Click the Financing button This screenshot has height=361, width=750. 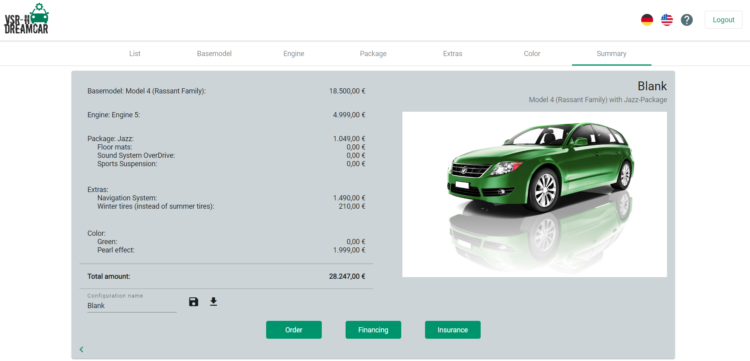pyautogui.click(x=373, y=330)
